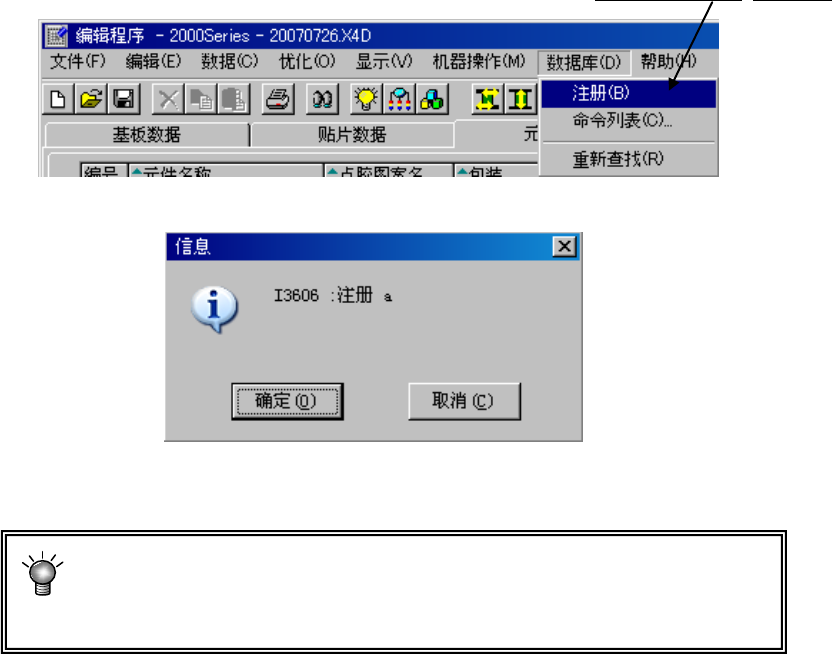Close the 信息 dialog
832x654 pixels.
564,247
